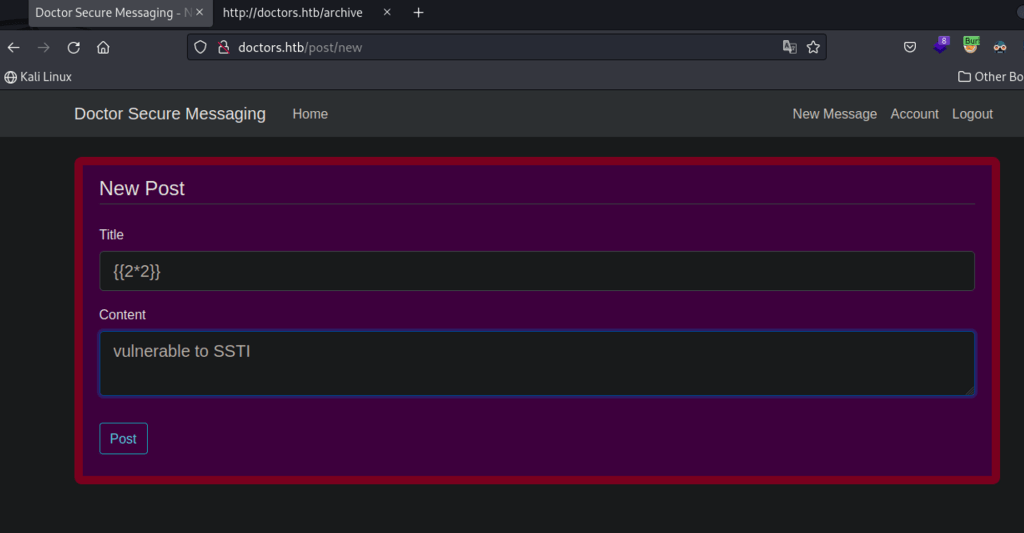Open a new browser tab
The image size is (1024, 533).
coord(418,13)
